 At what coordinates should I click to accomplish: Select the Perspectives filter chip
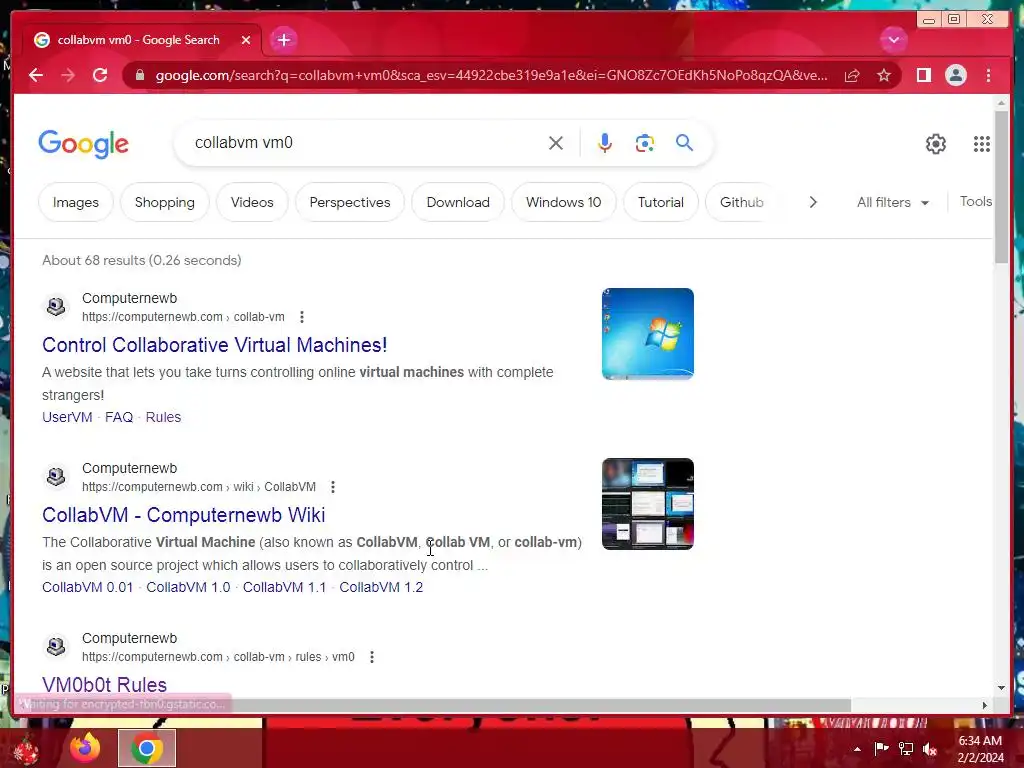[x=350, y=202]
